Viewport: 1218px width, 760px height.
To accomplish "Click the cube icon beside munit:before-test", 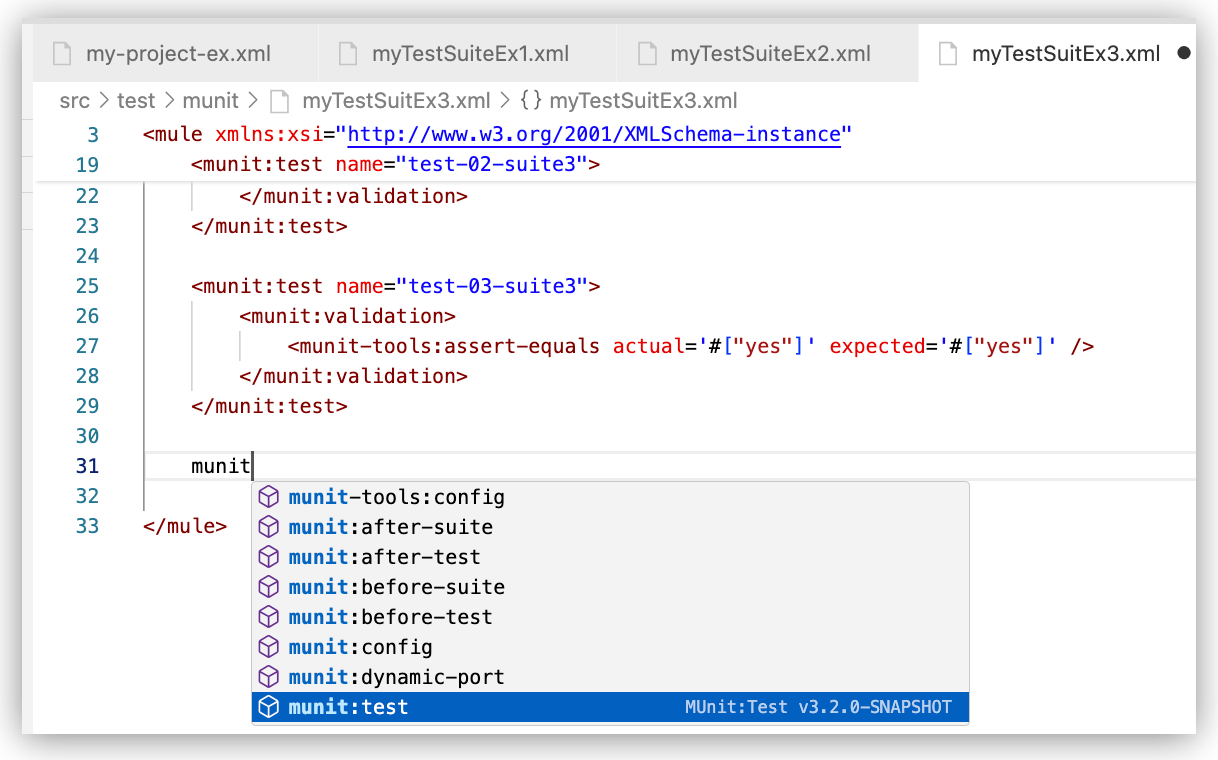I will 269,616.
